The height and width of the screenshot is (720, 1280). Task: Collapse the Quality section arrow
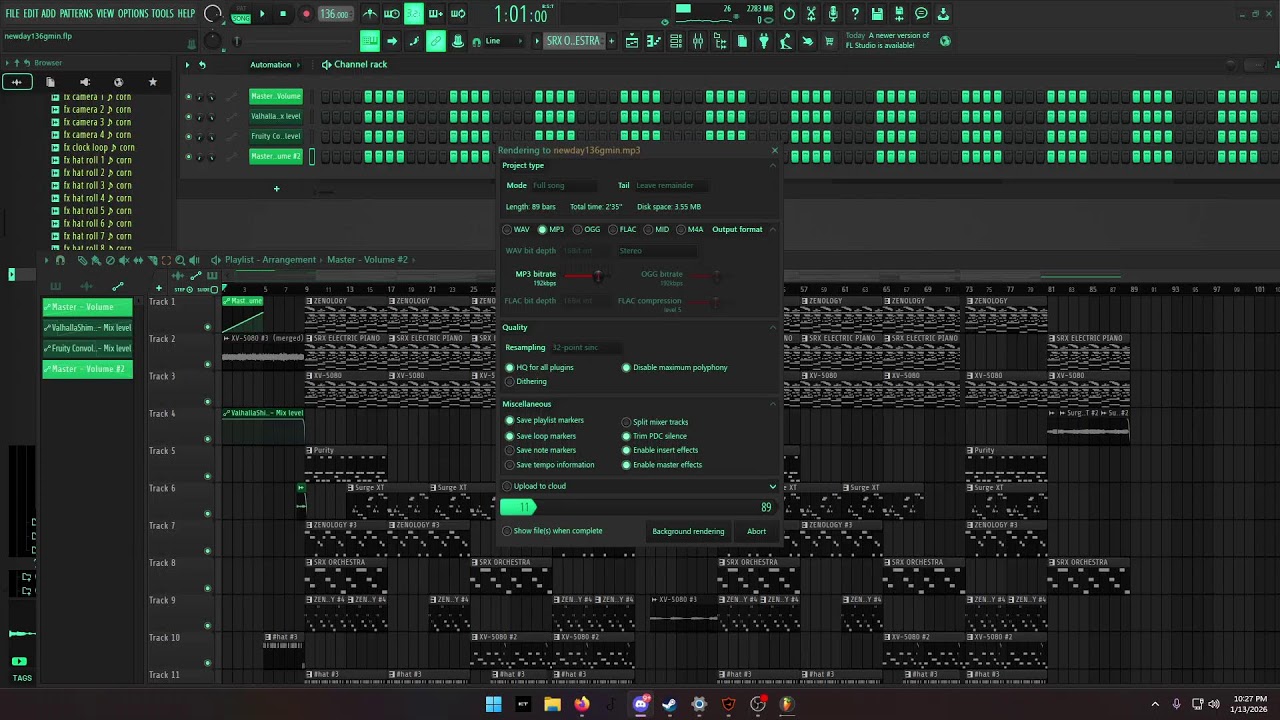point(772,327)
